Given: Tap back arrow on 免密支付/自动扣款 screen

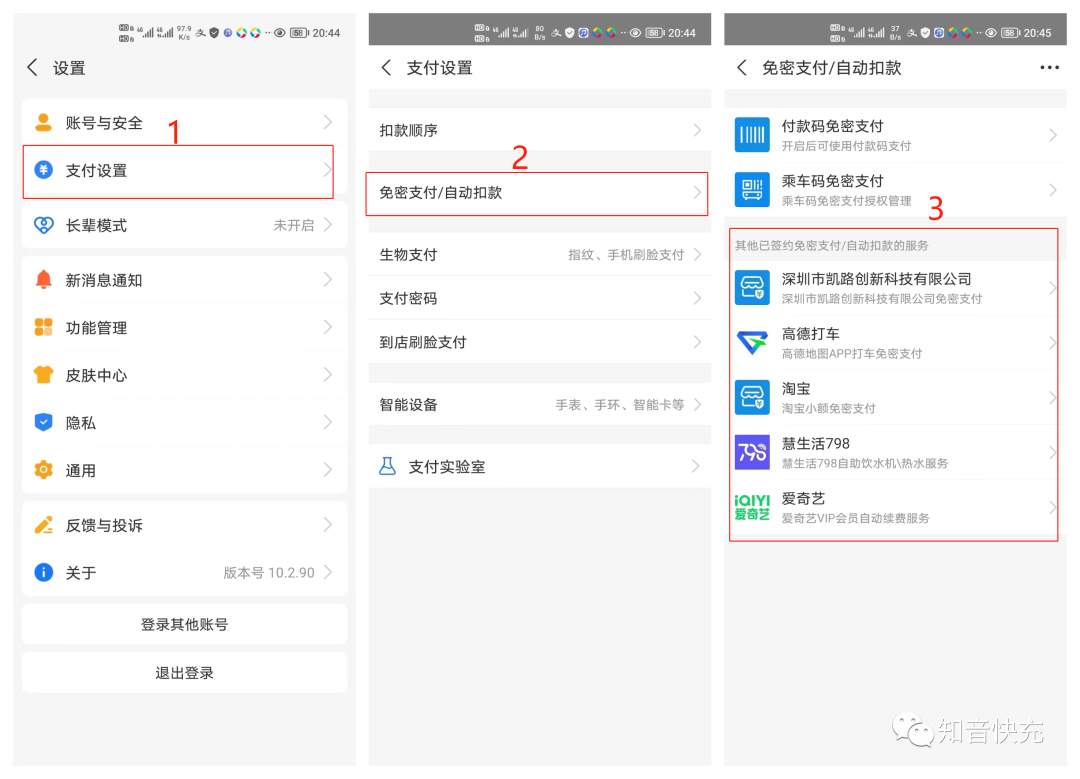Looking at the screenshot, I should 742,67.
